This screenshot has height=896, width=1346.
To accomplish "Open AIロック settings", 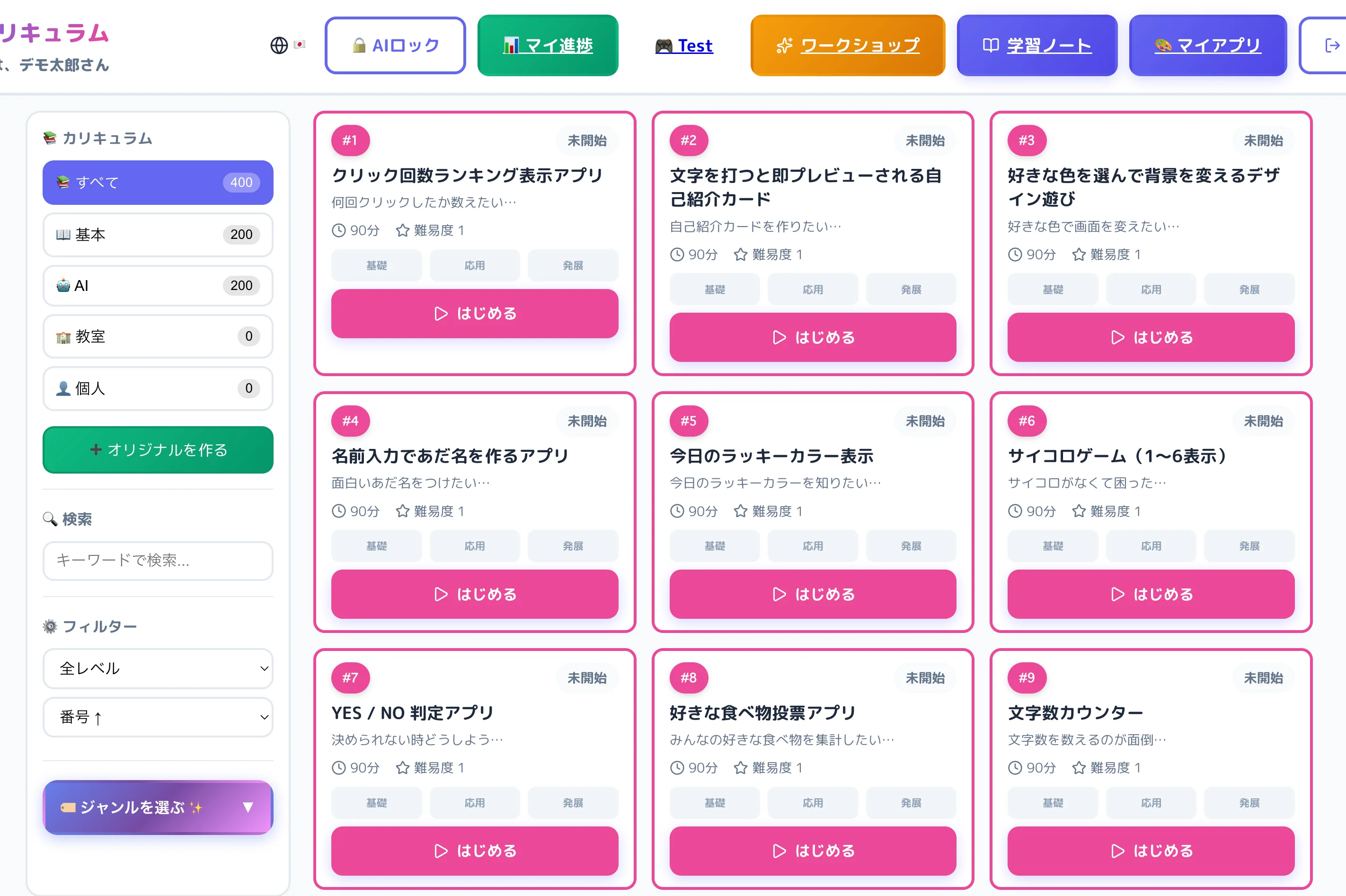I will (395, 45).
